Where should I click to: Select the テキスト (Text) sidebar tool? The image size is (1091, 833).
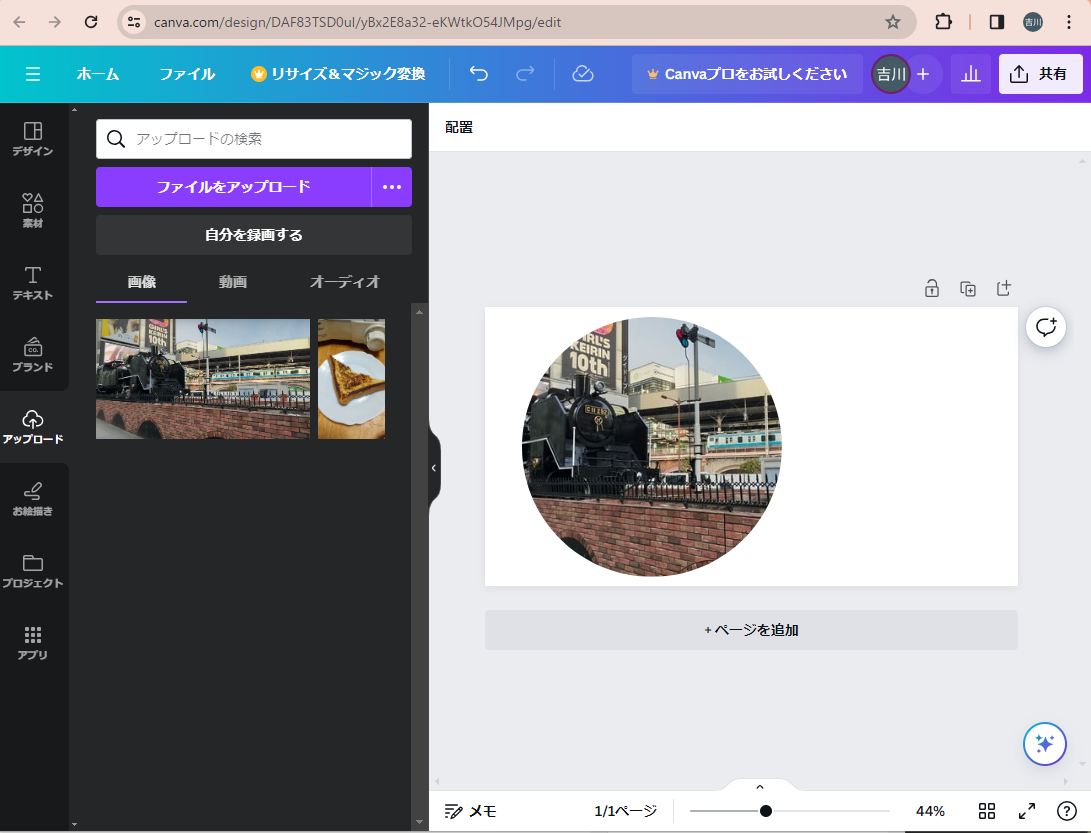[x=33, y=282]
